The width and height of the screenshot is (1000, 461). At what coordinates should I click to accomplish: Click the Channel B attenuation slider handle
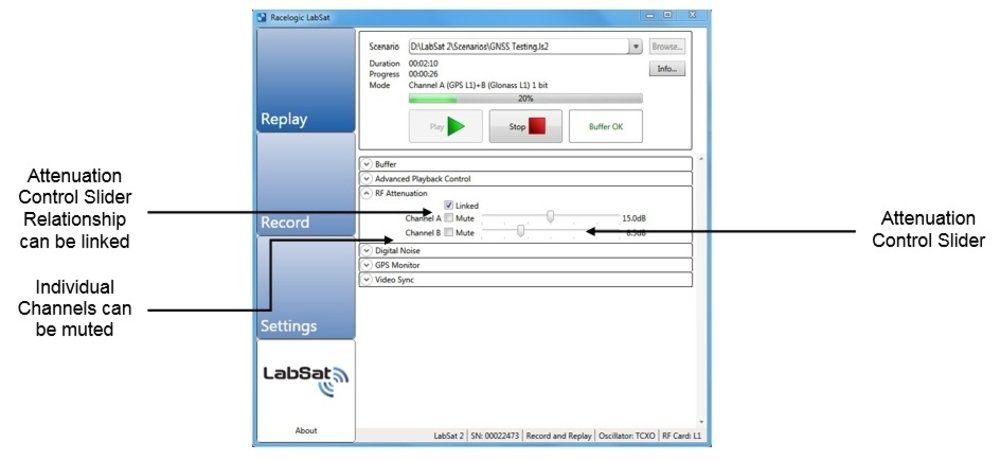pyautogui.click(x=521, y=231)
